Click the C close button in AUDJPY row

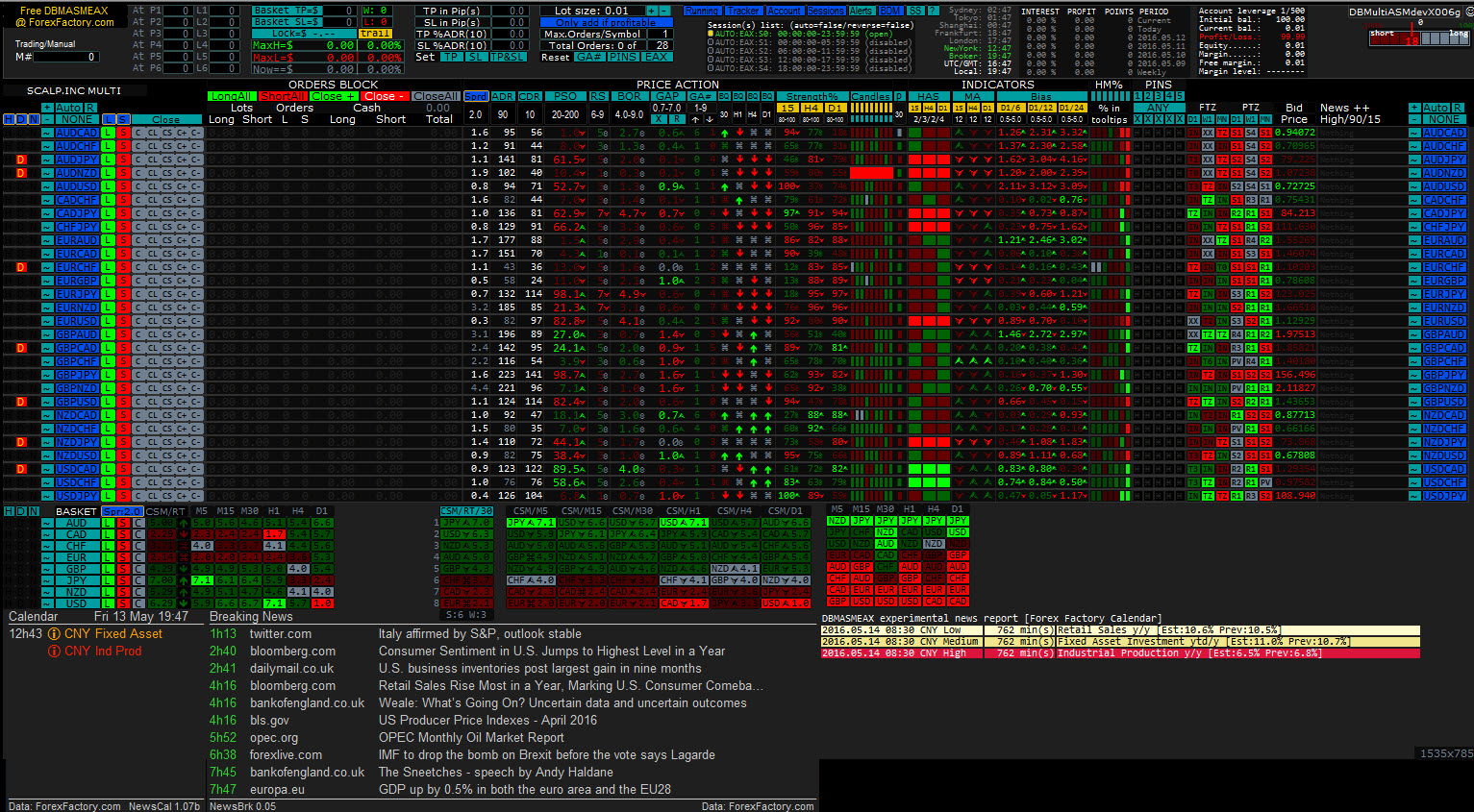[x=137, y=160]
